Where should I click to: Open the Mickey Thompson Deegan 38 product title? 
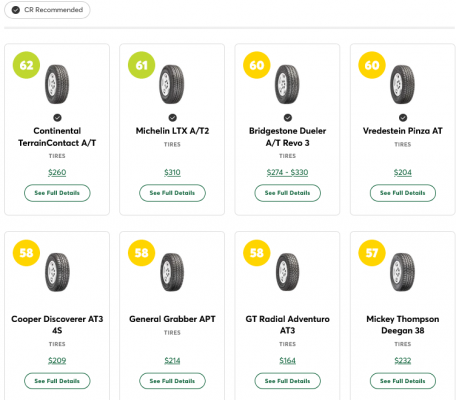tap(403, 325)
